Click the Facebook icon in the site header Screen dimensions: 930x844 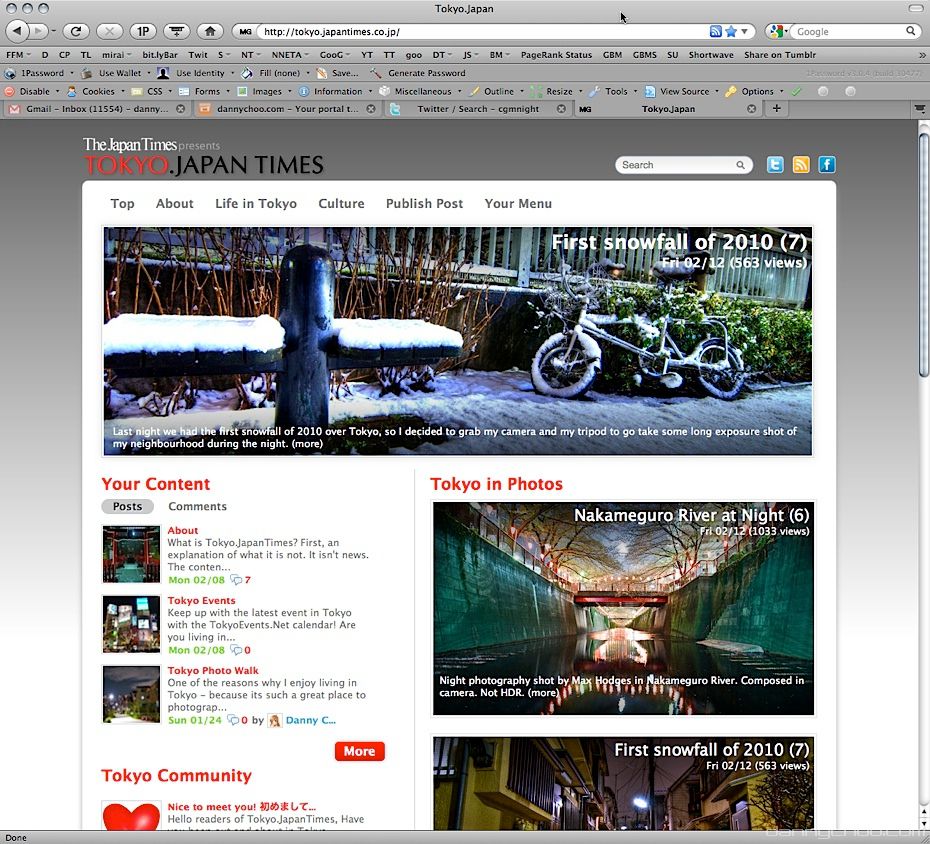827,165
